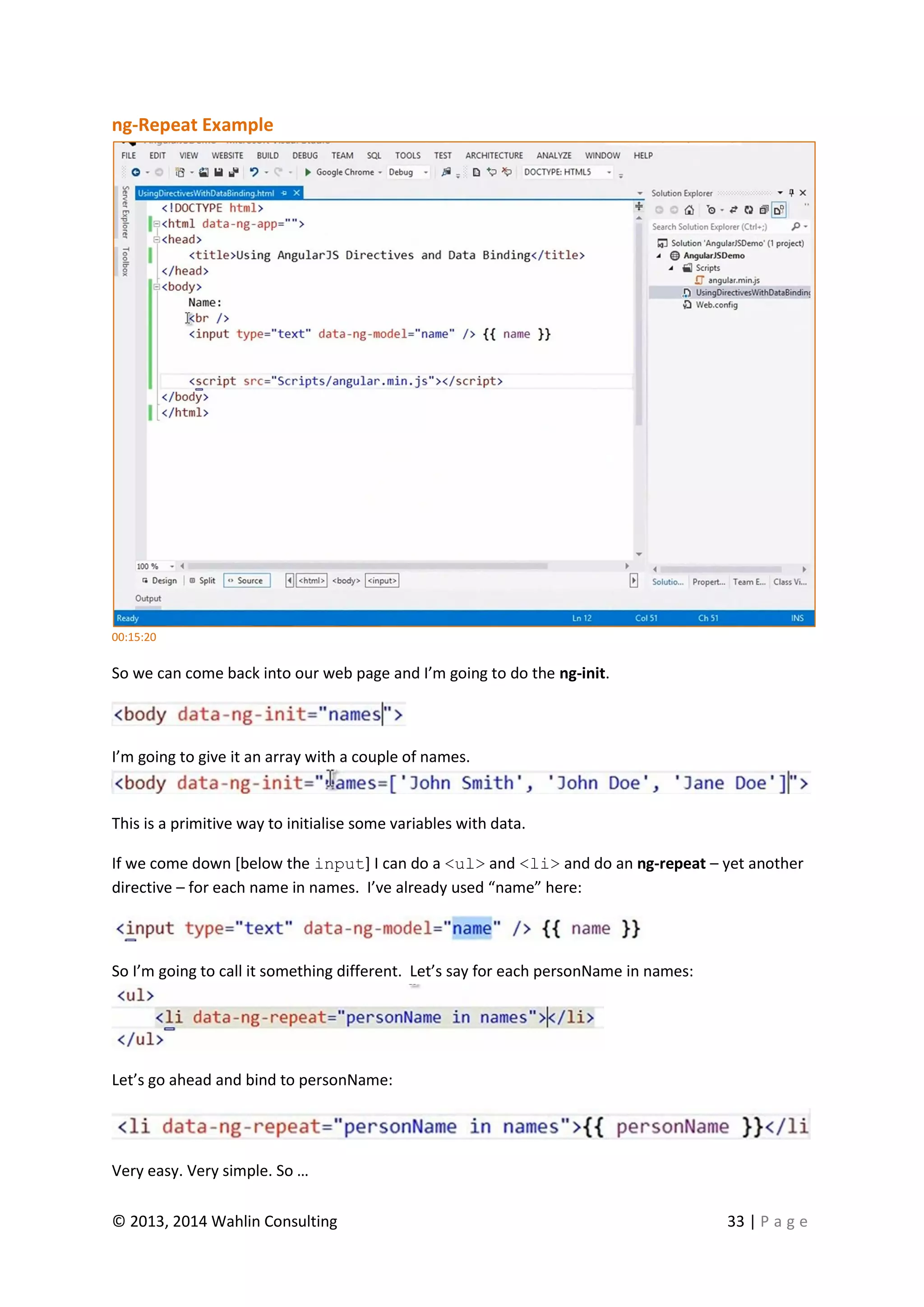This screenshot has height=1307, width=924.
Task: Collapse the body element outlining box
Action: [157, 287]
